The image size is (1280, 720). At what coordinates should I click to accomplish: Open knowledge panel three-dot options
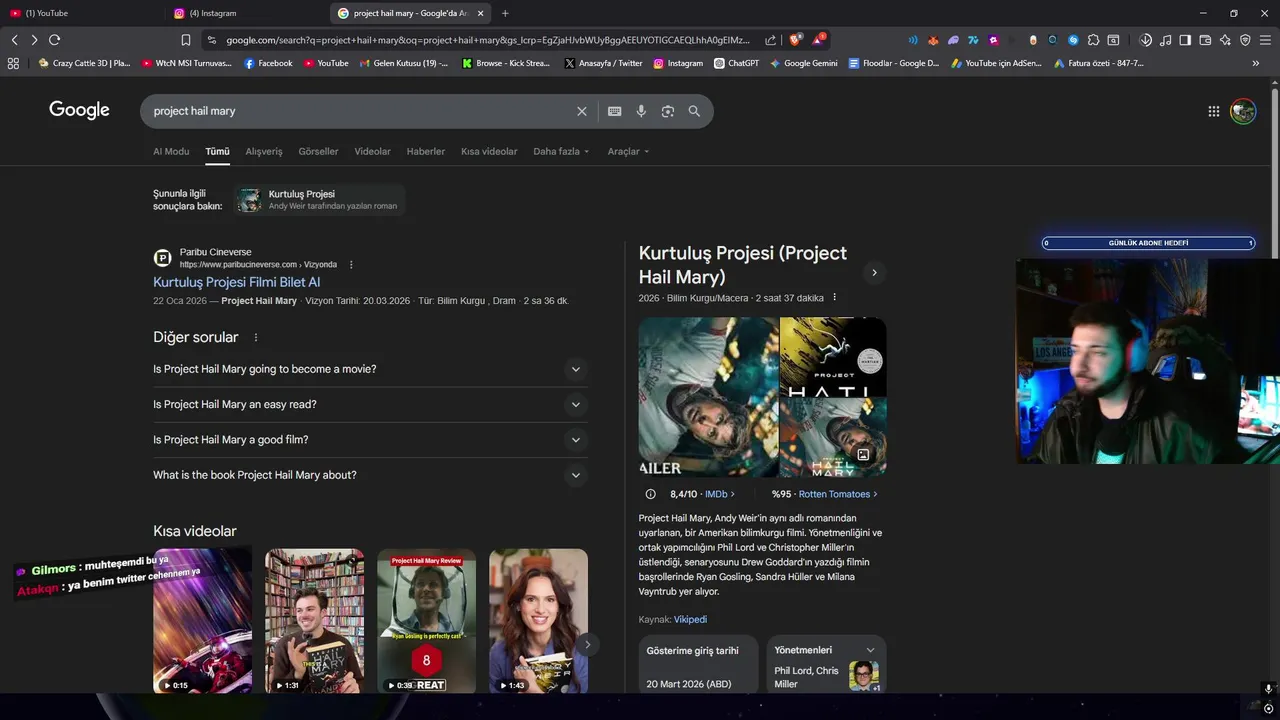pos(834,298)
